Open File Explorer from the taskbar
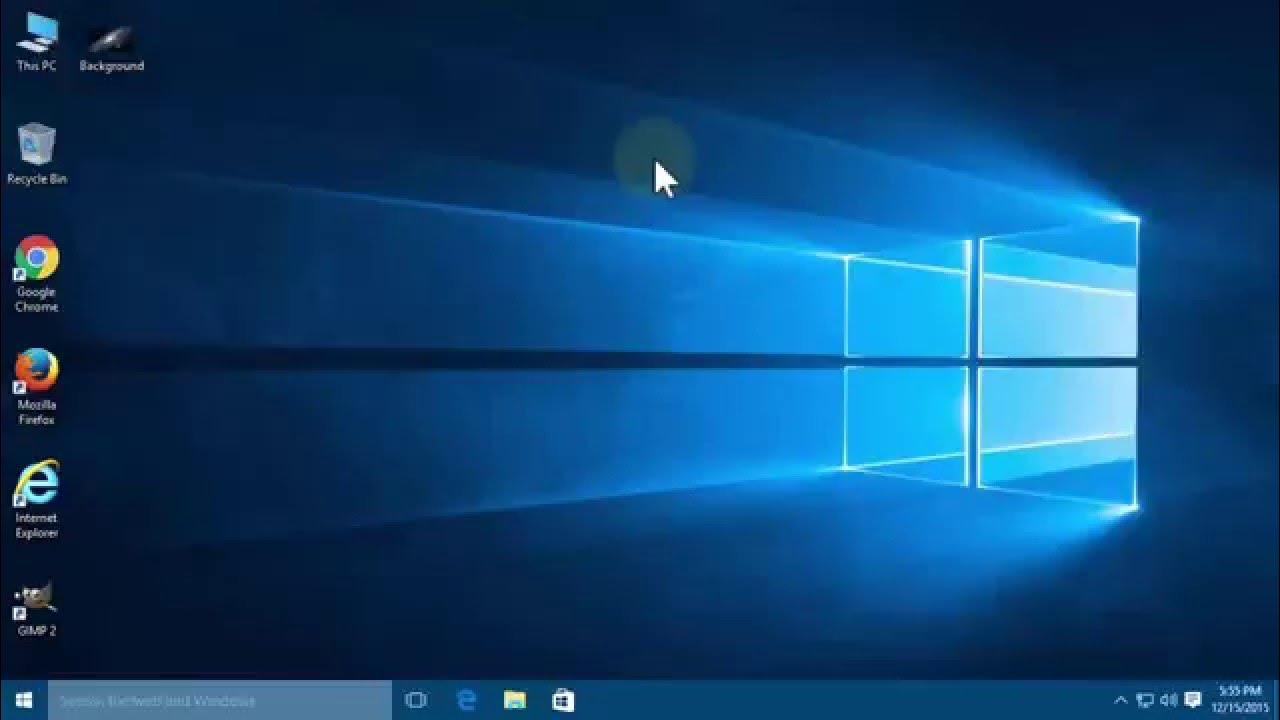The width and height of the screenshot is (1280, 720). [x=515, y=700]
